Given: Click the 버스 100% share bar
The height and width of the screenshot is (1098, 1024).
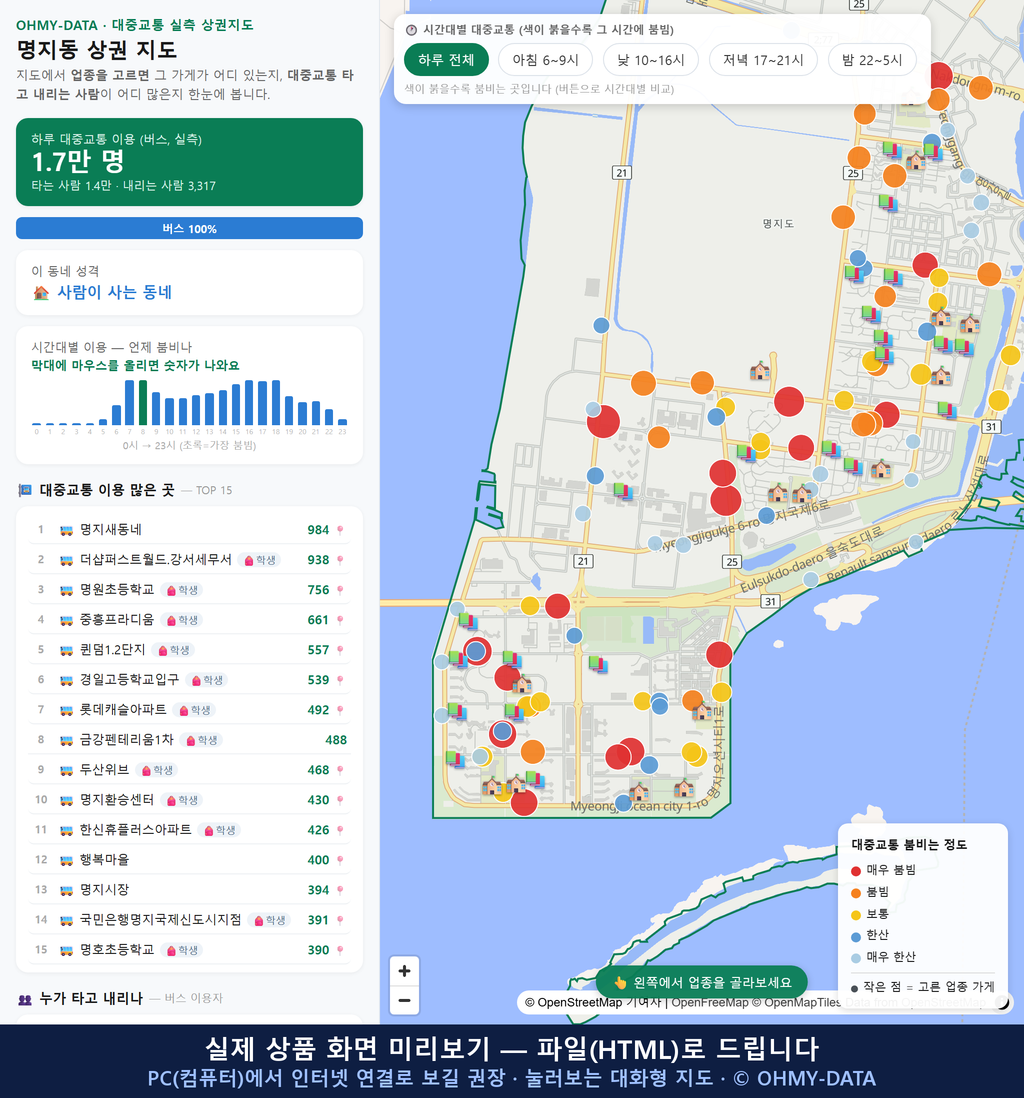Looking at the screenshot, I should point(189,228).
